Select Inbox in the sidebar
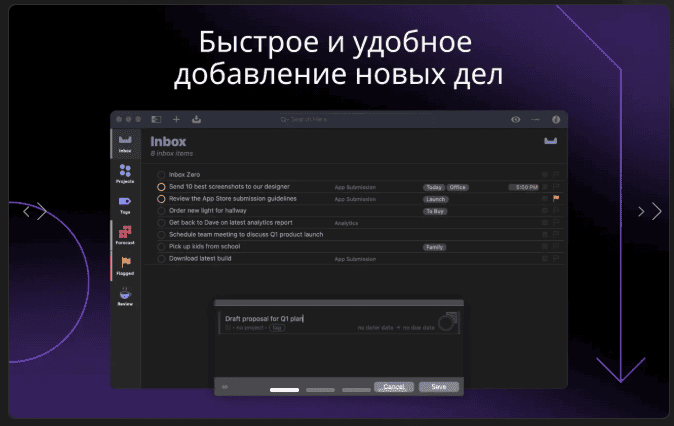Viewport: 674px width, 426px height. [125, 144]
